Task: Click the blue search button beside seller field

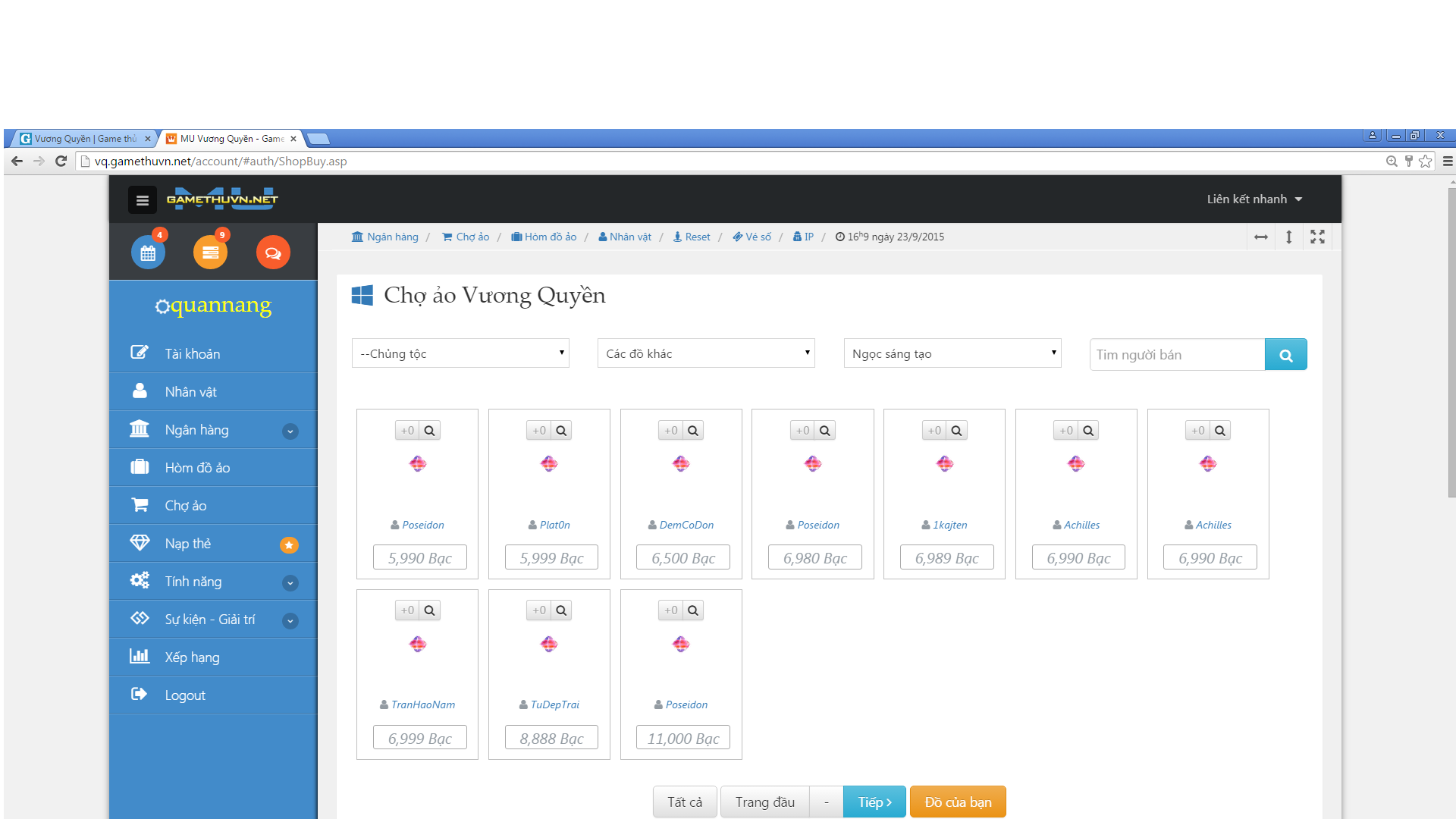Action: click(1285, 355)
